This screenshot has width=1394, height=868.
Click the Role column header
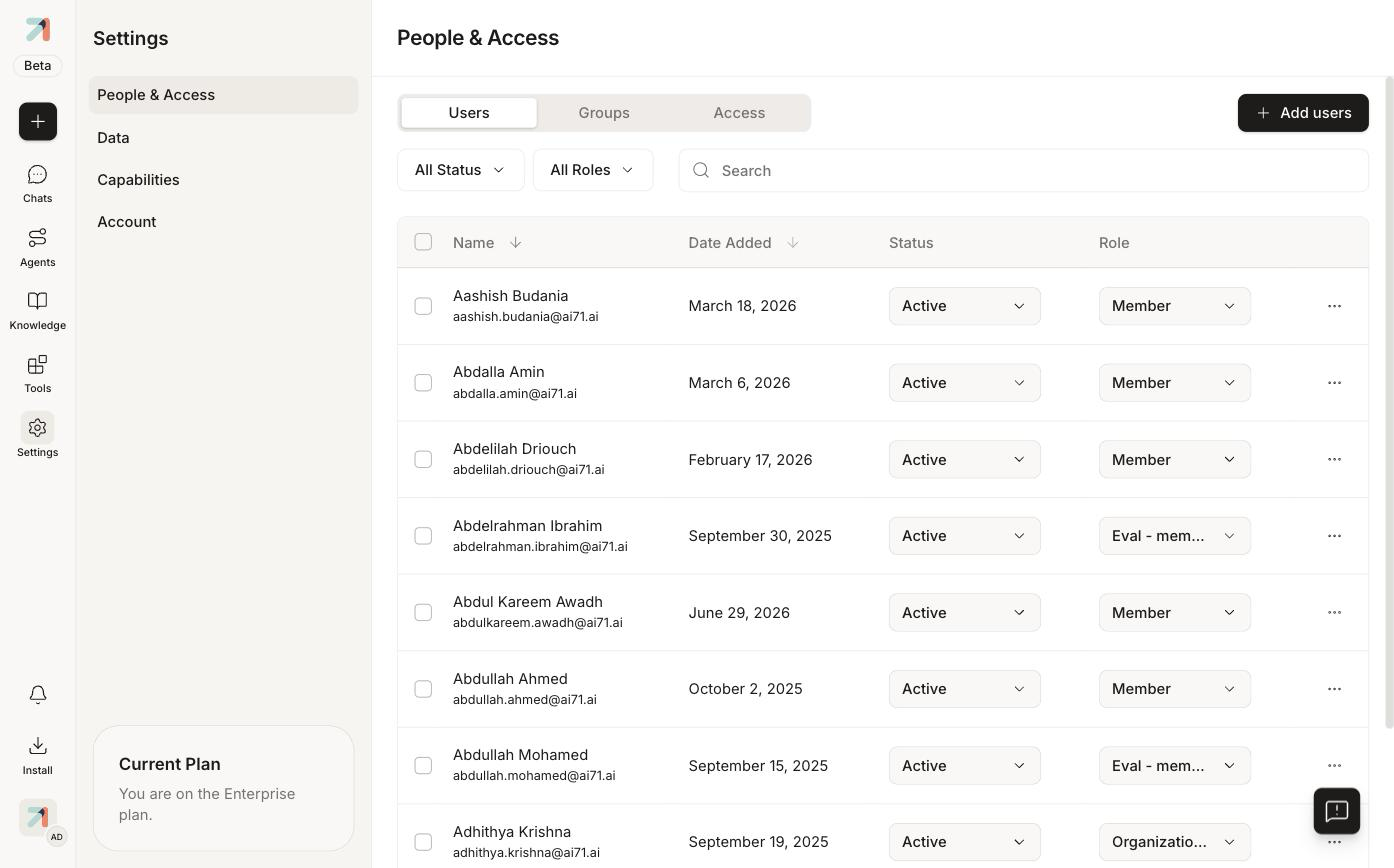pyautogui.click(x=1114, y=243)
